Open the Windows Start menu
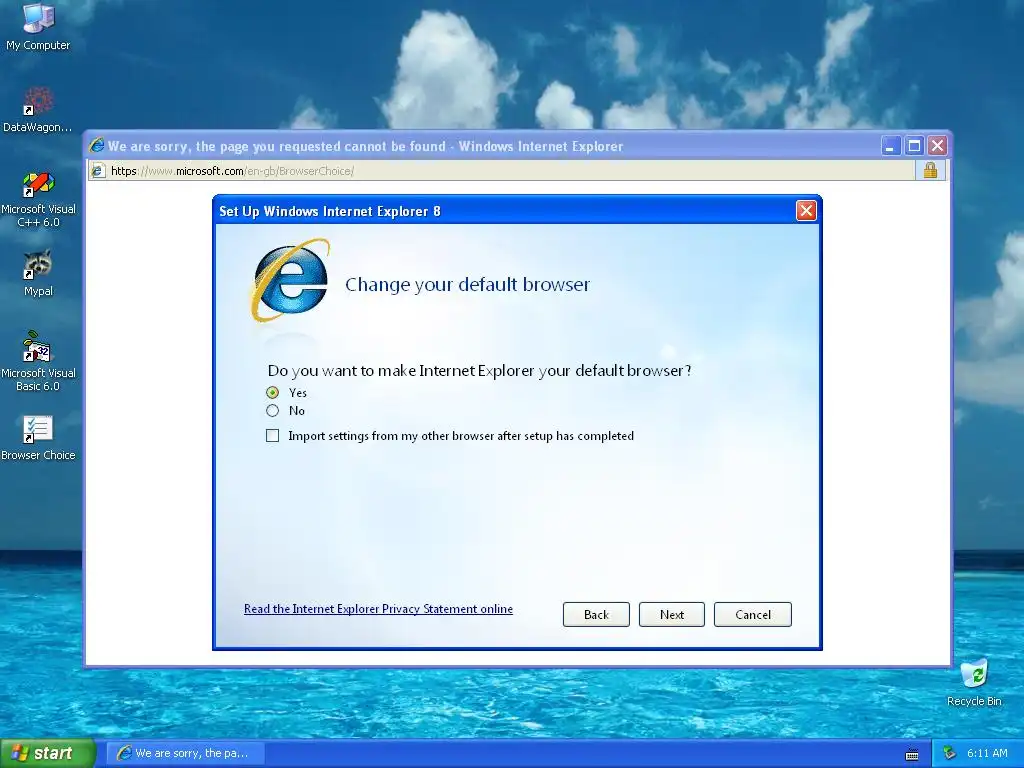This screenshot has height=768, width=1024. tap(47, 753)
